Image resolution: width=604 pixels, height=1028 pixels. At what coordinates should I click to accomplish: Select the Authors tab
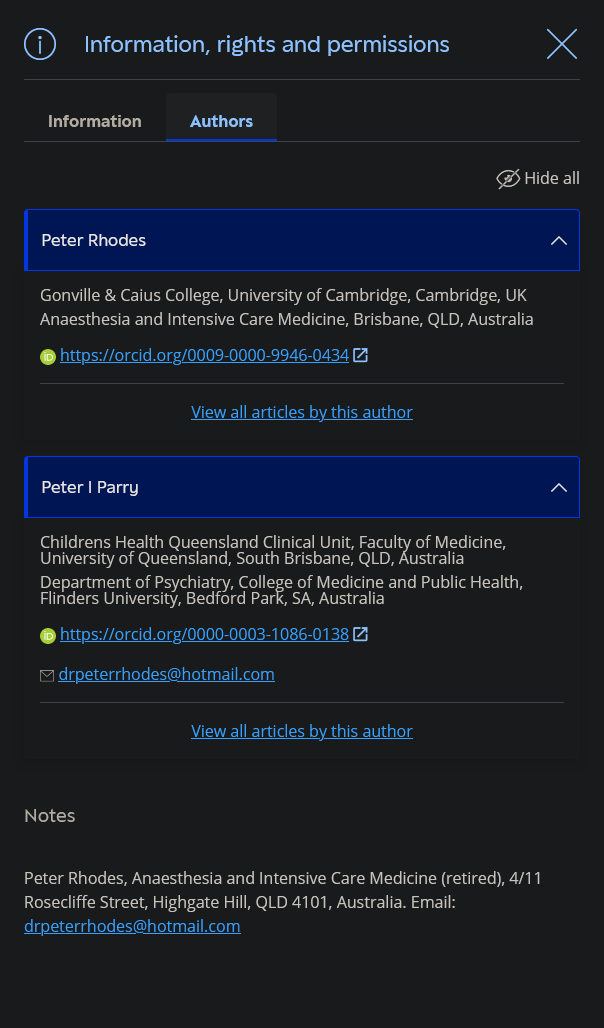click(x=221, y=121)
